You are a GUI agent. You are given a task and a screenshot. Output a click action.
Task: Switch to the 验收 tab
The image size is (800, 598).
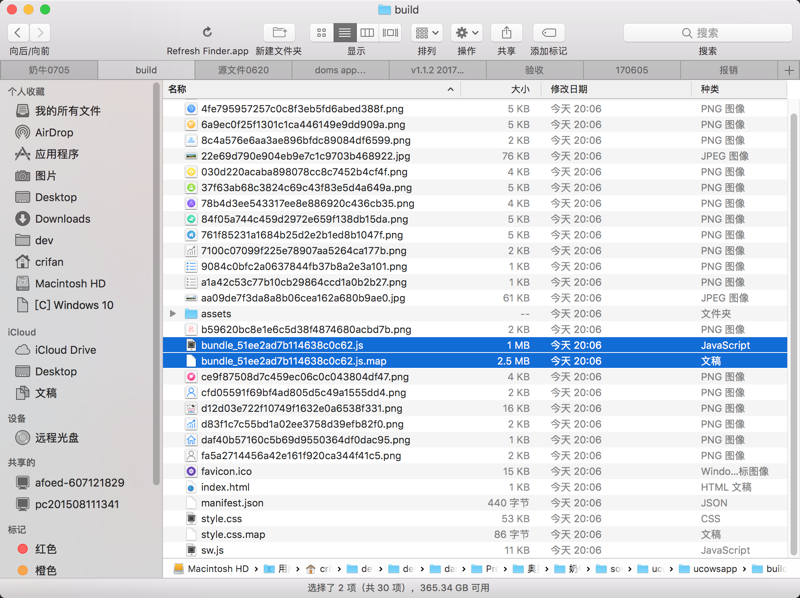click(535, 70)
